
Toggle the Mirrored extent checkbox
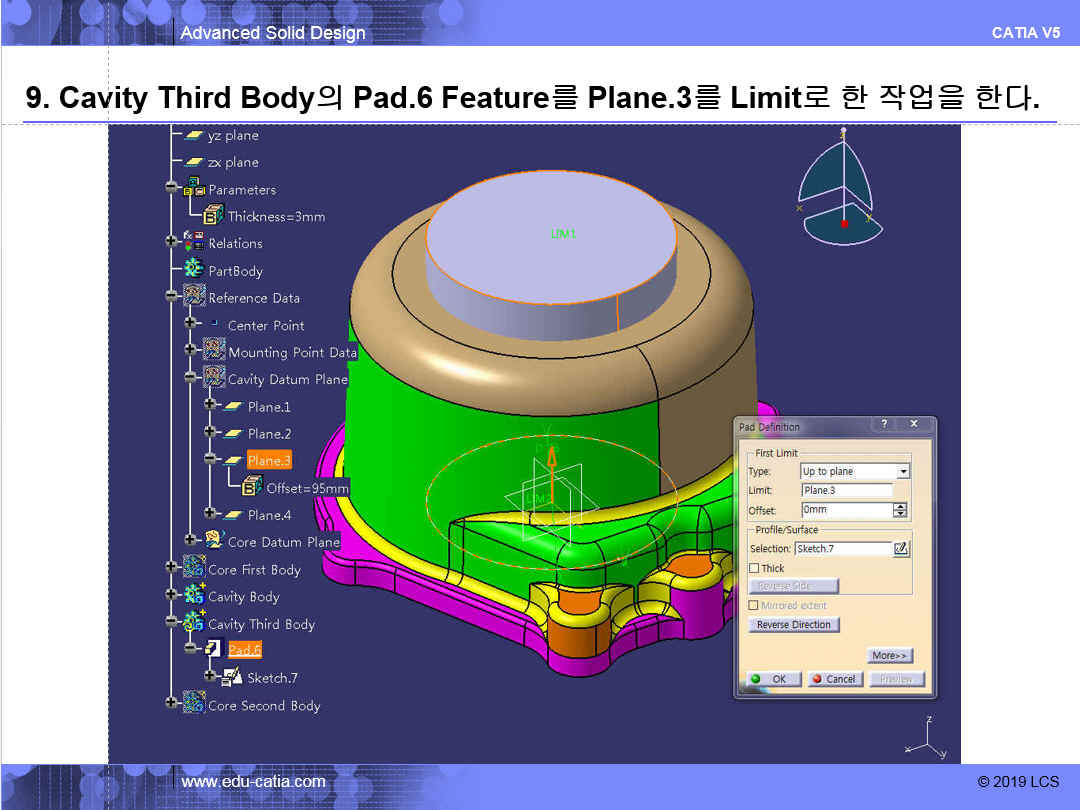[755, 605]
